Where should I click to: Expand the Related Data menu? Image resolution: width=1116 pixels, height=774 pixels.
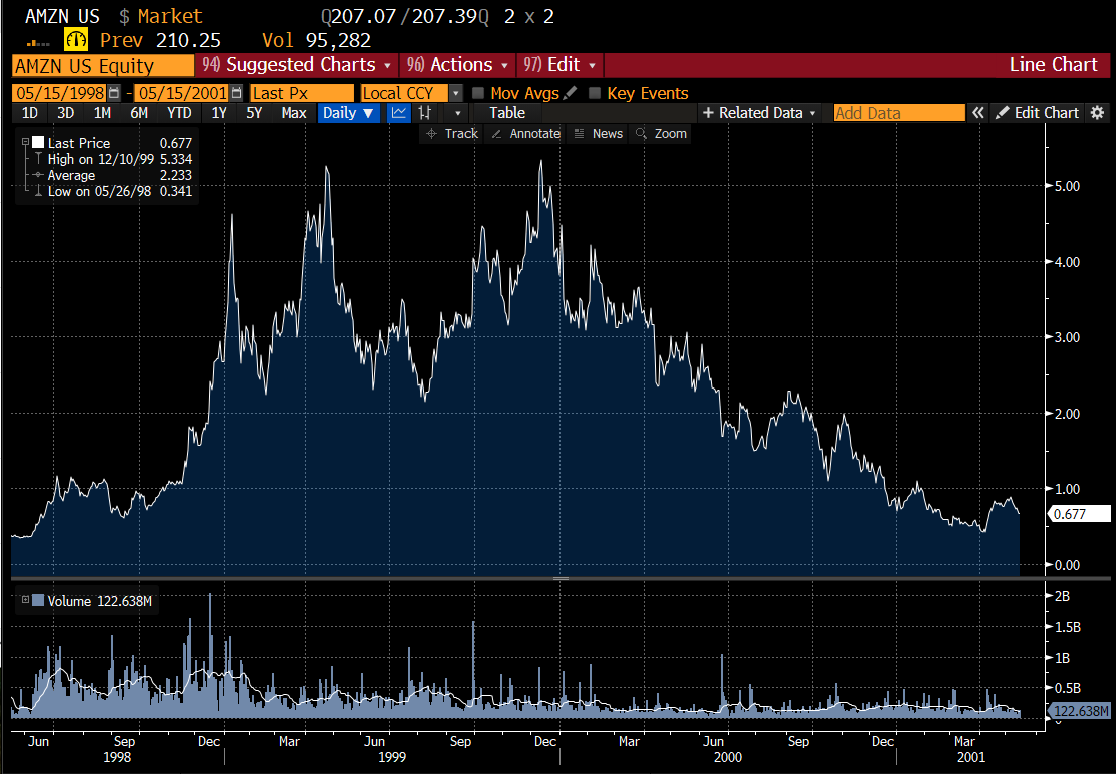pyautogui.click(x=759, y=113)
